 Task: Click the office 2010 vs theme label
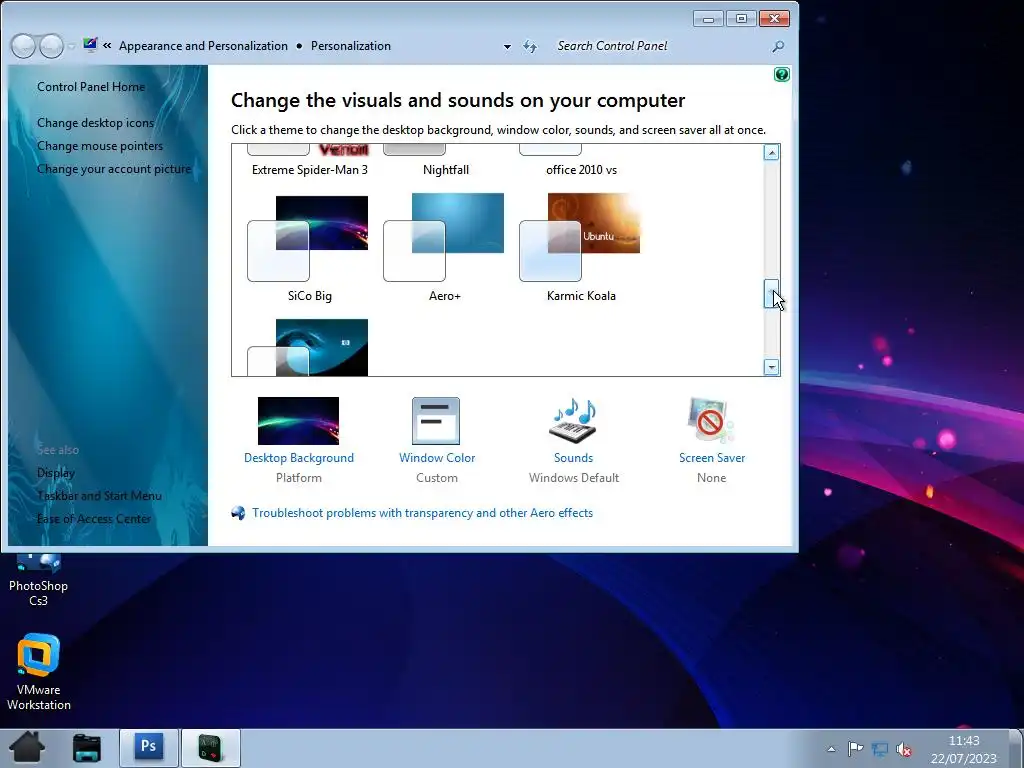click(x=581, y=170)
